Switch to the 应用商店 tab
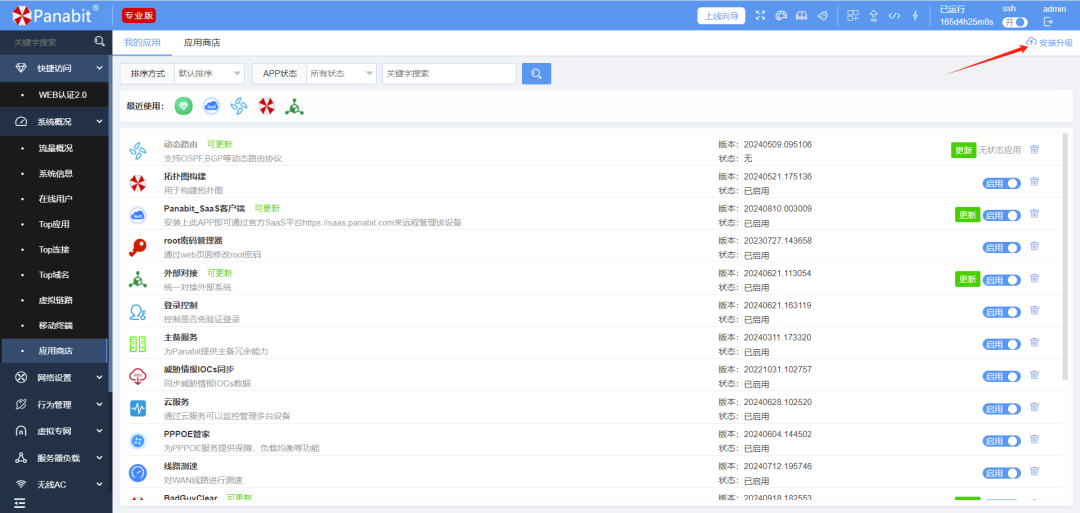Screen dimensions: 1080x513 (202, 43)
